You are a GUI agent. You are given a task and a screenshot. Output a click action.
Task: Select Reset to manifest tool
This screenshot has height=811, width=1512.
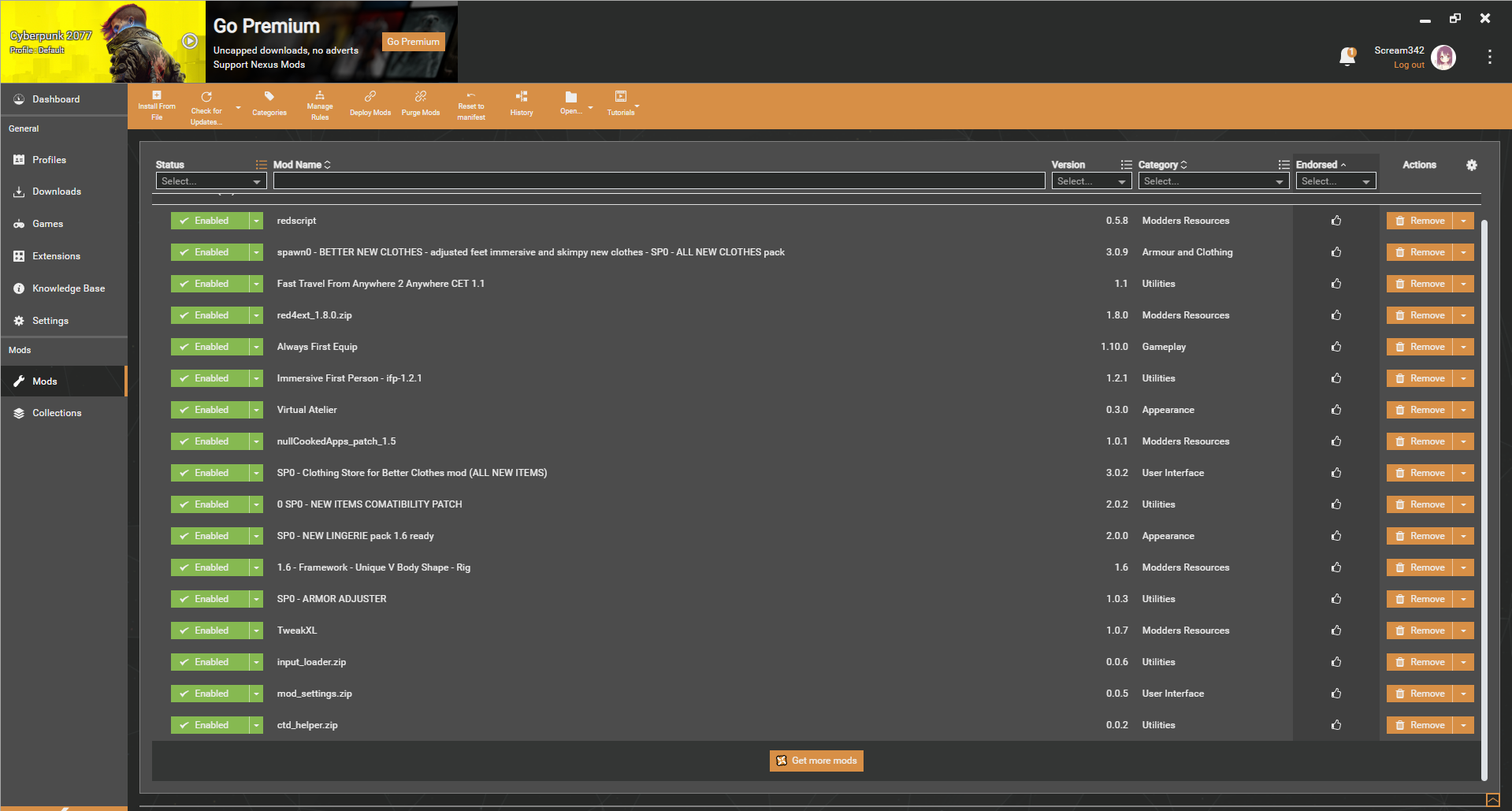click(x=471, y=106)
